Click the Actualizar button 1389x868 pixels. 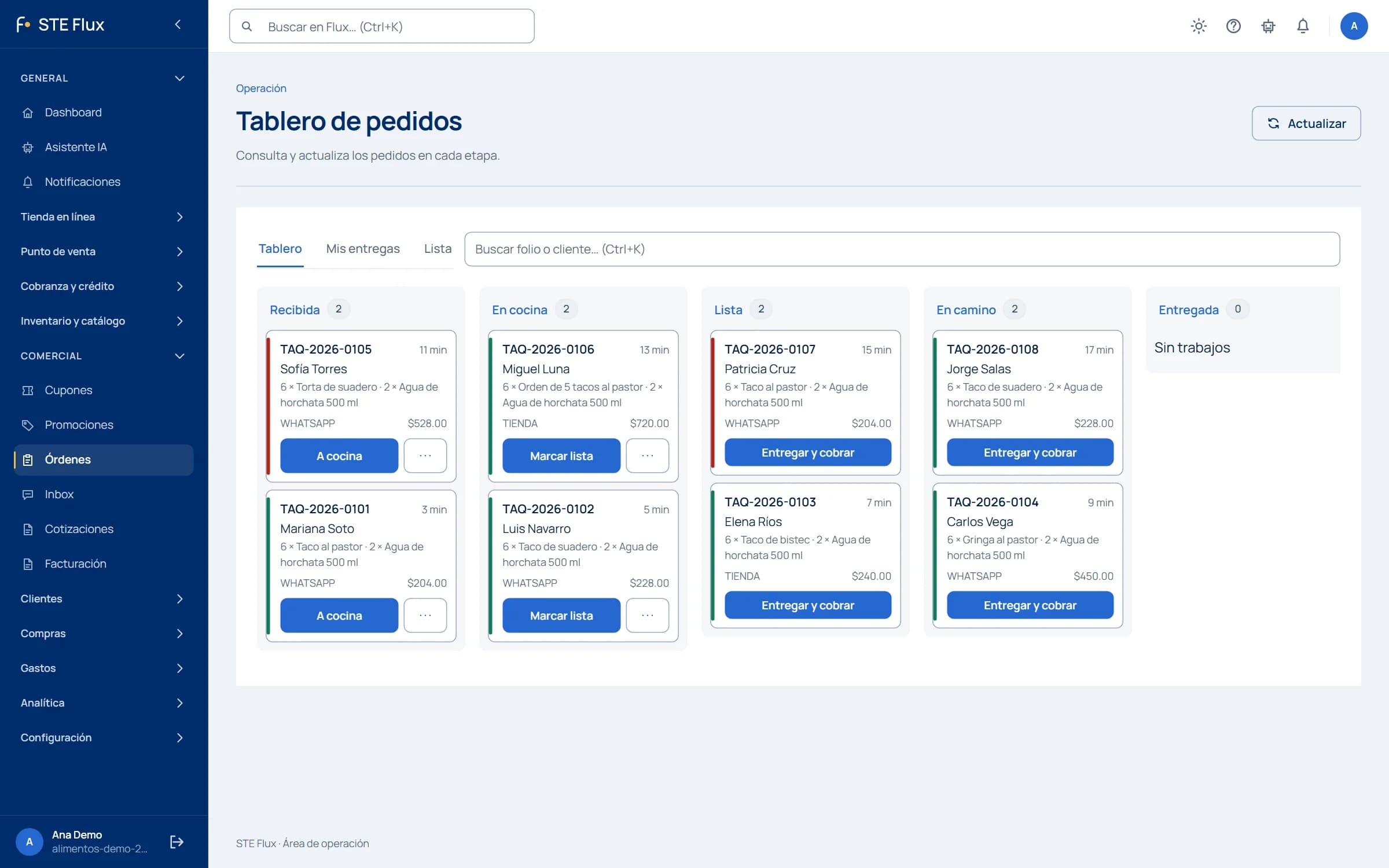1306,123
